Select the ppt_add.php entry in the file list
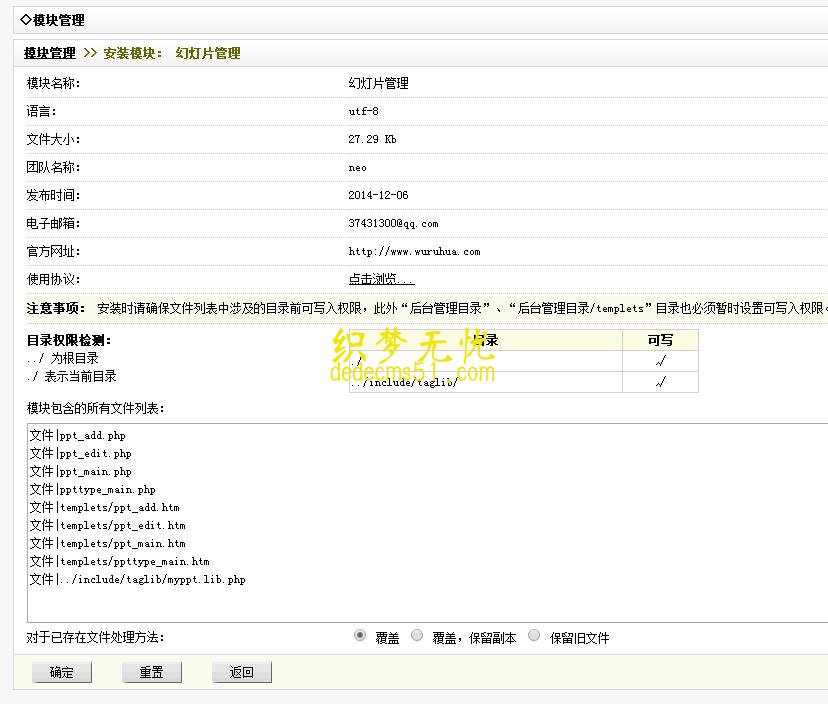Image resolution: width=828 pixels, height=704 pixels. tap(85, 435)
